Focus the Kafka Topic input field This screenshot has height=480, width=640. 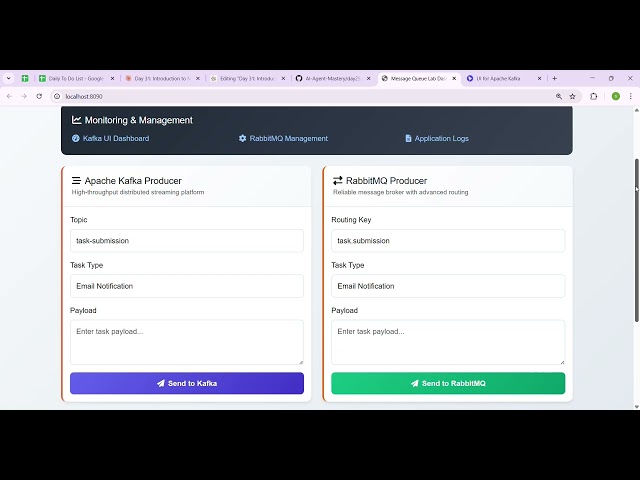coord(187,241)
